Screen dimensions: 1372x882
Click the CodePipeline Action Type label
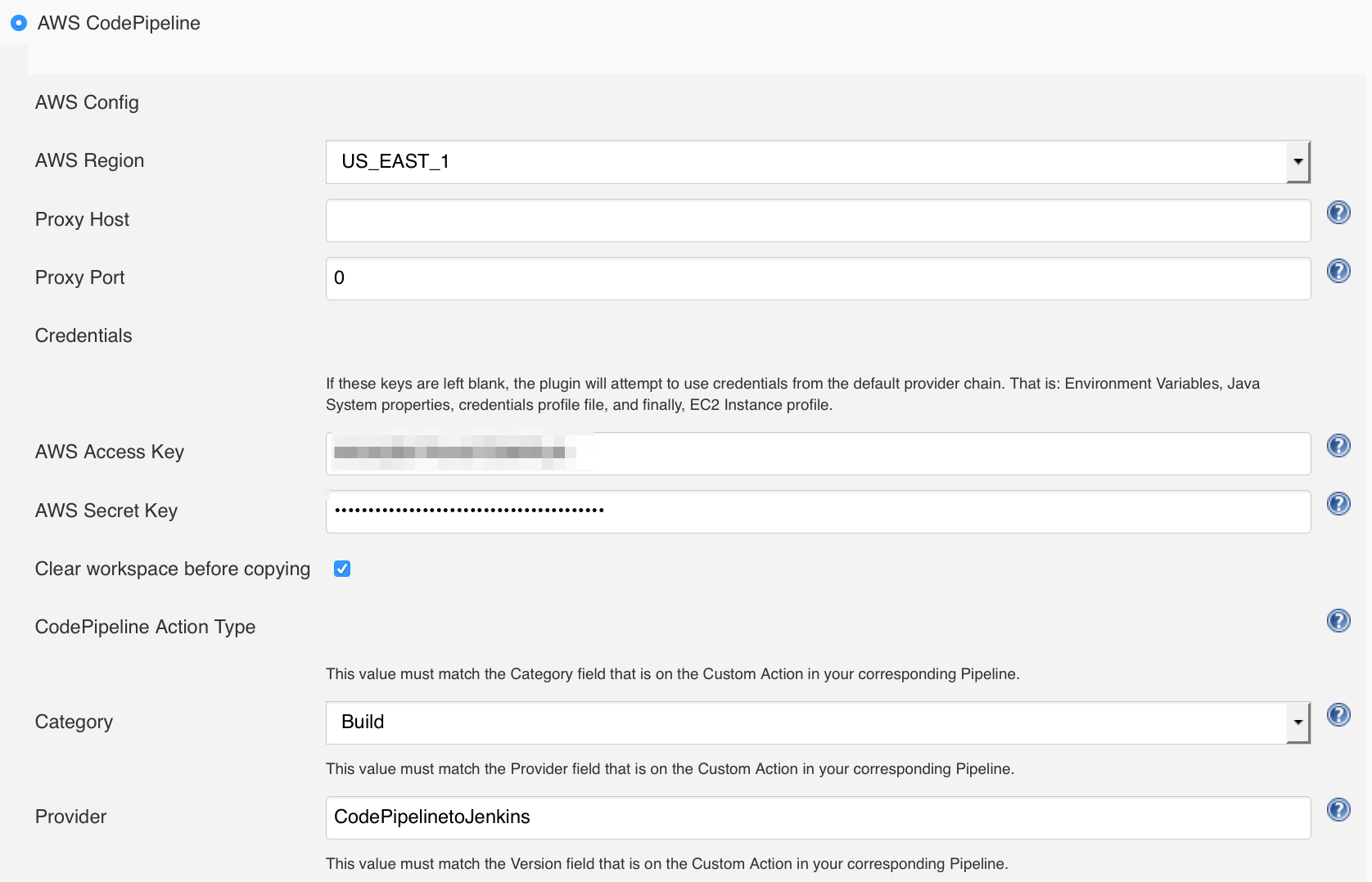(x=145, y=627)
